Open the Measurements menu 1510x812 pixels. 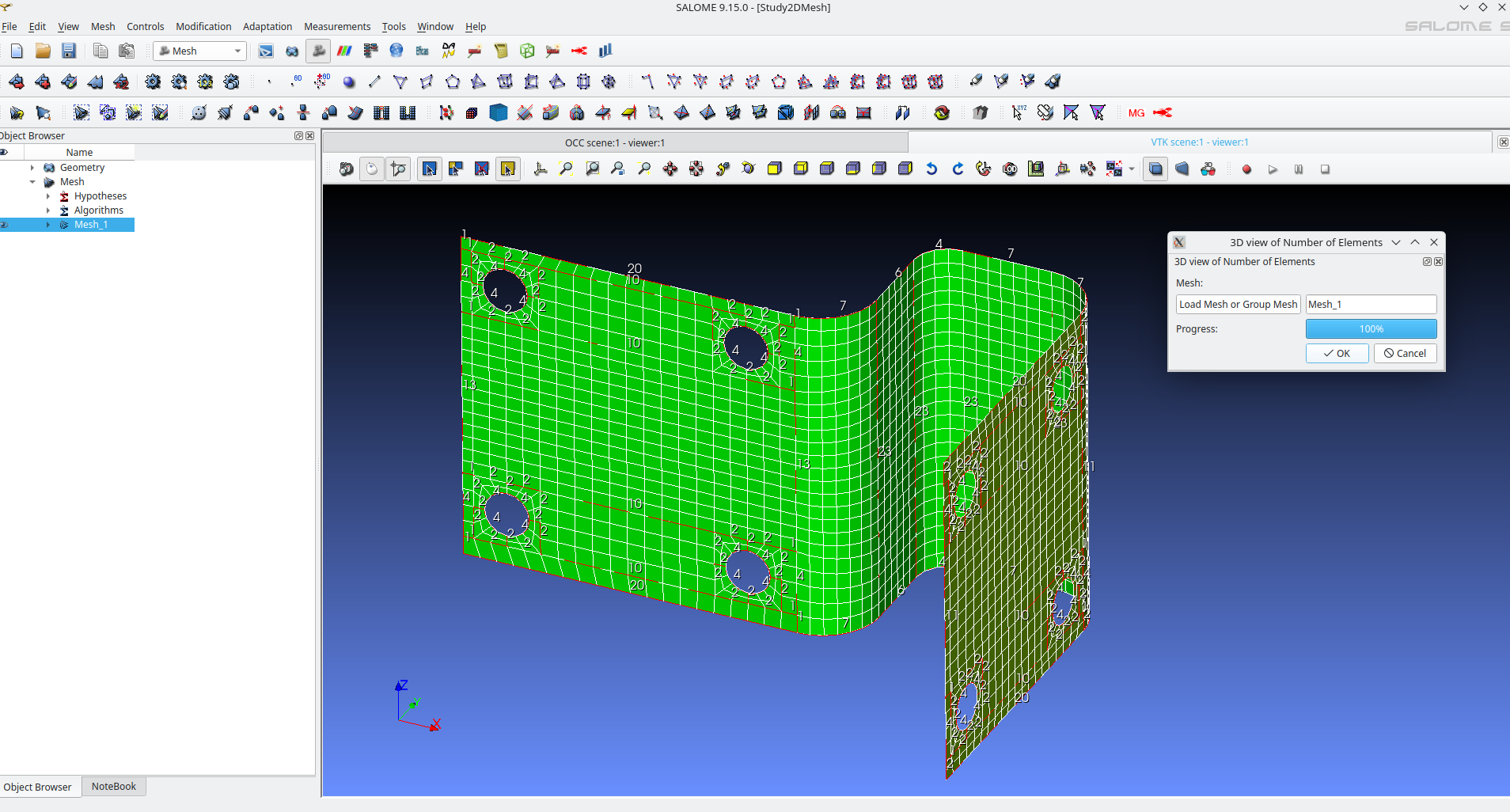pos(337,26)
